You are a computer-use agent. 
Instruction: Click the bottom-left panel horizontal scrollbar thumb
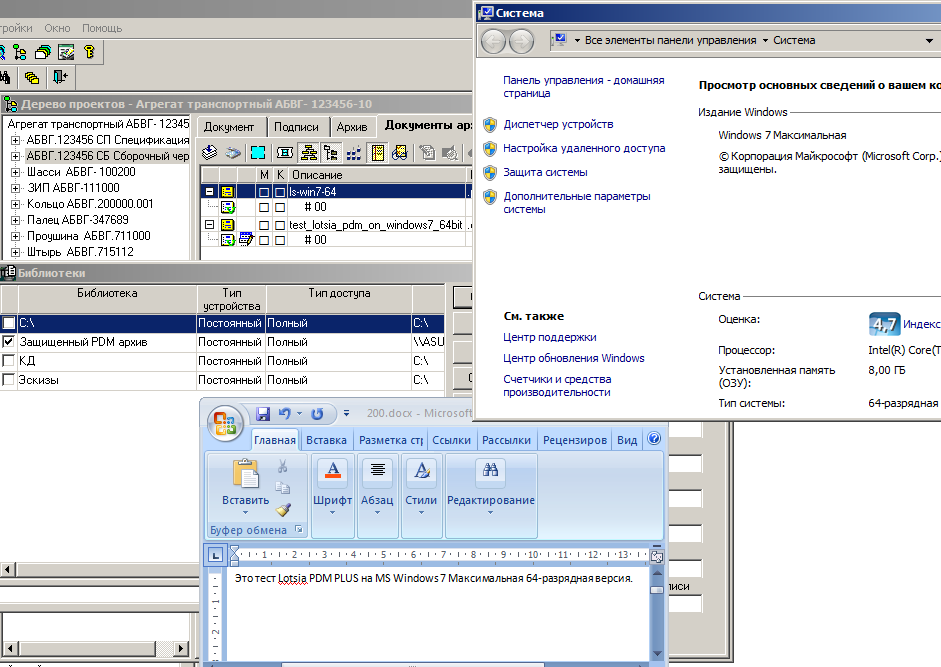(x=86, y=648)
